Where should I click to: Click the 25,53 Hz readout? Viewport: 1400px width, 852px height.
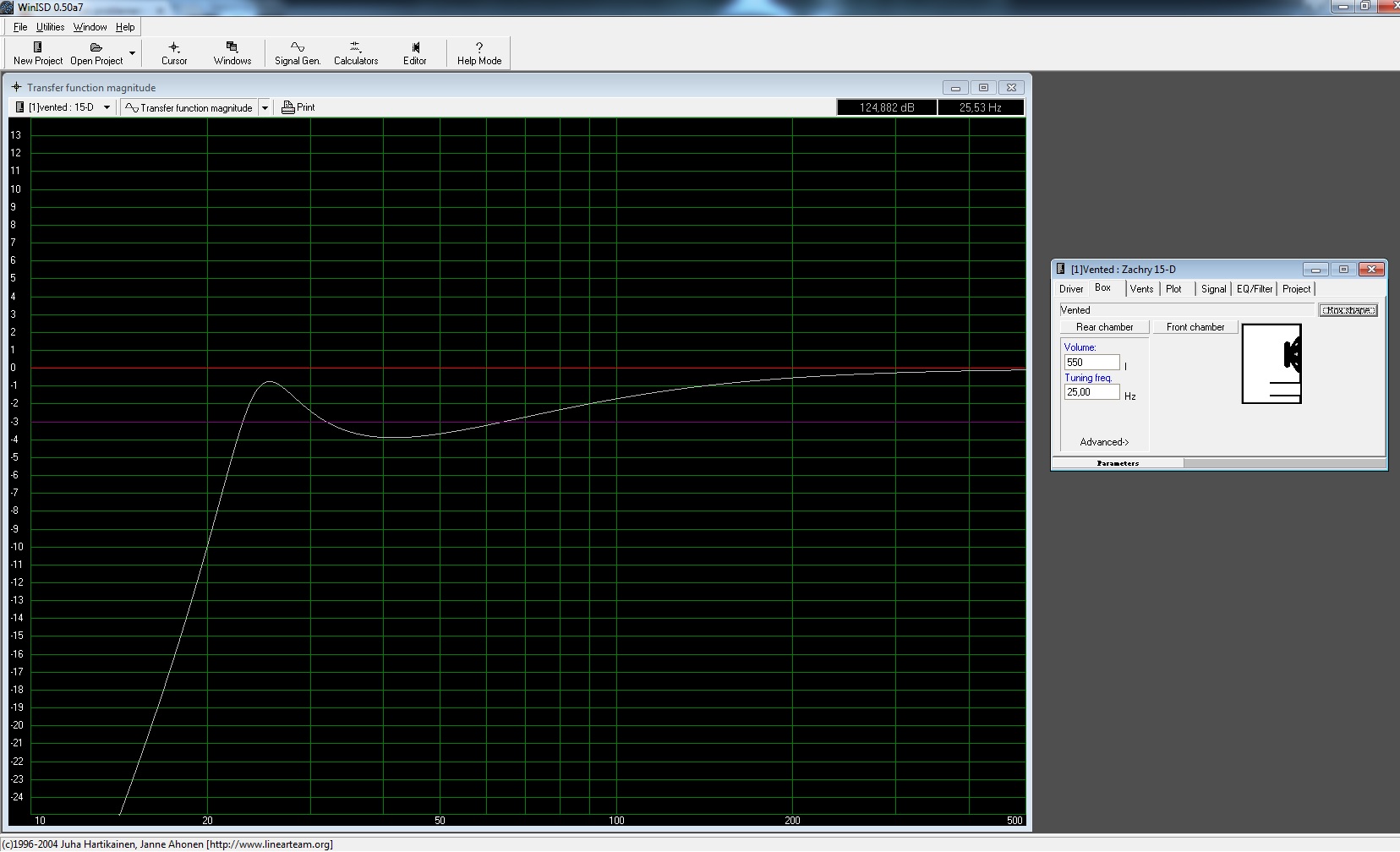[x=981, y=107]
